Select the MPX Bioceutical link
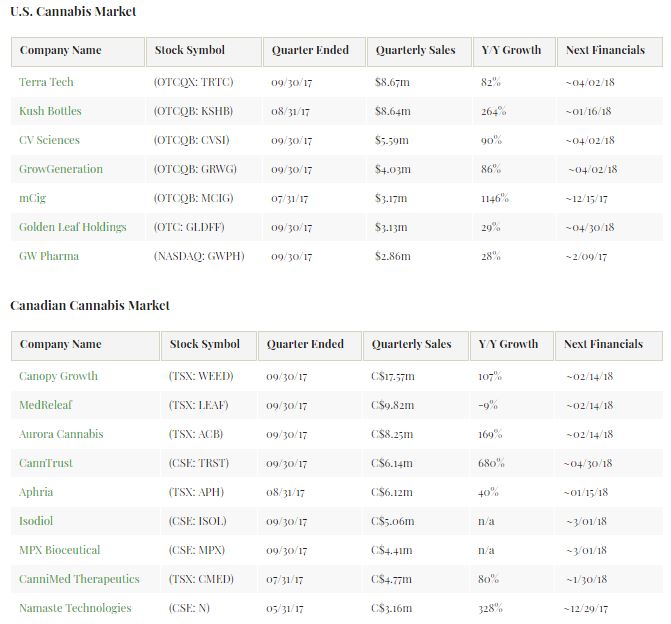The width and height of the screenshot is (671, 624). point(59,550)
